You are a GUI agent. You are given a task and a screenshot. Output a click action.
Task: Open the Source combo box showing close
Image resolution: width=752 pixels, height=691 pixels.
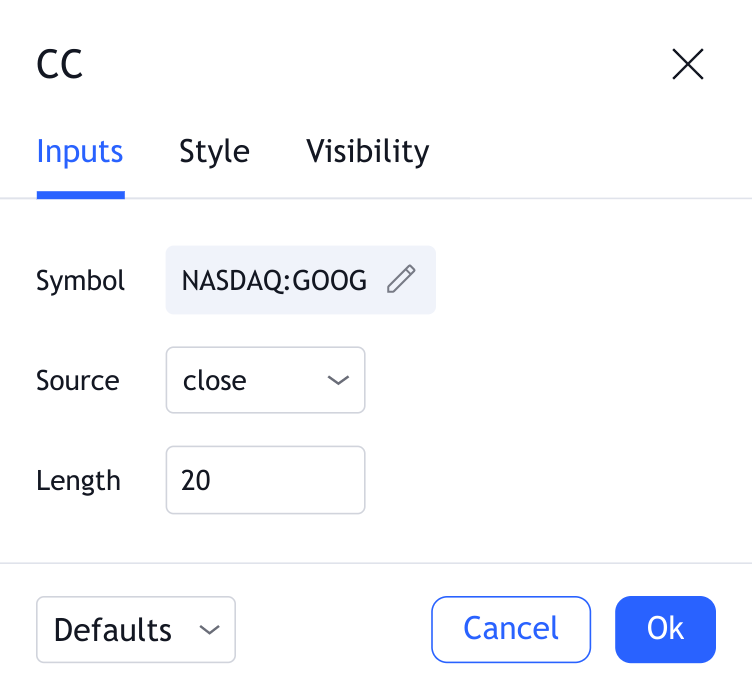265,380
